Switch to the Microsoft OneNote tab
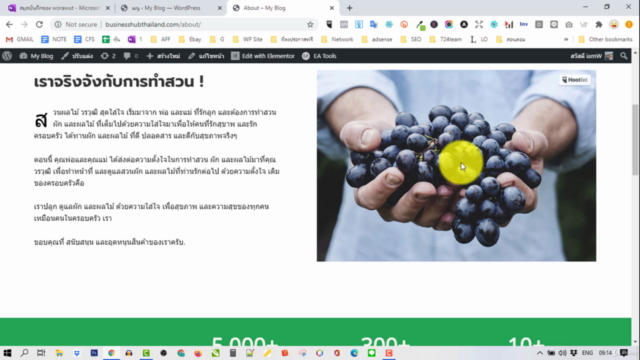Screen dimensions: 640x360 [59, 8]
